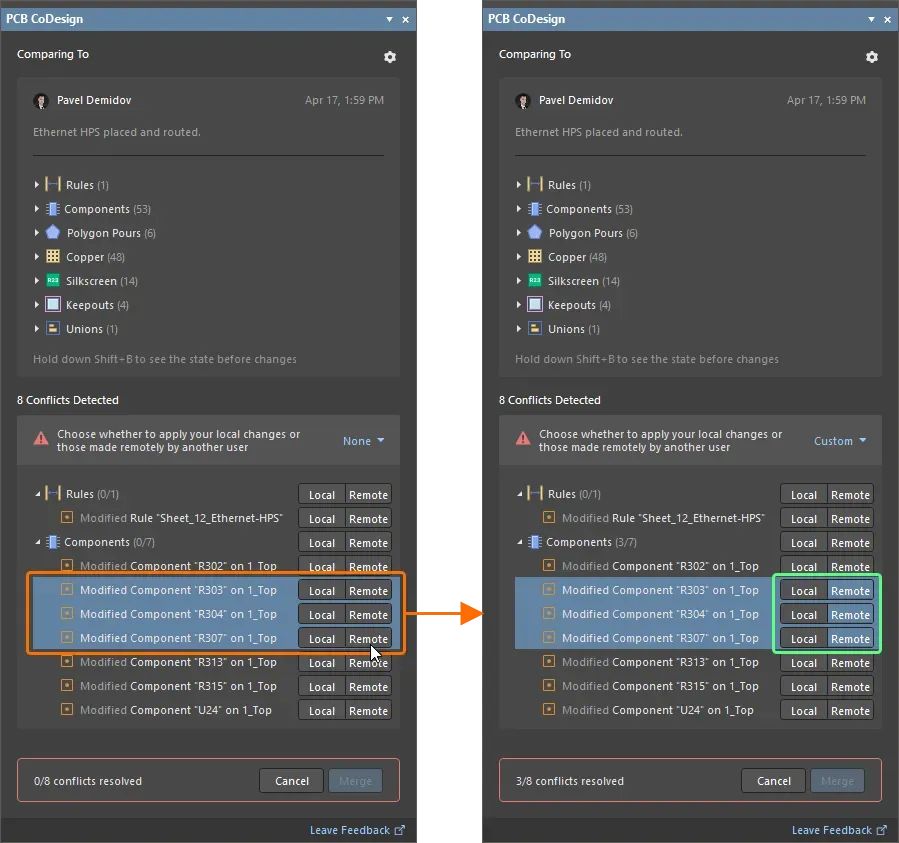Viewport: 899px width, 843px height.
Task: Click "3/8 conflicts resolved" status in right panel
Action: 569,780
